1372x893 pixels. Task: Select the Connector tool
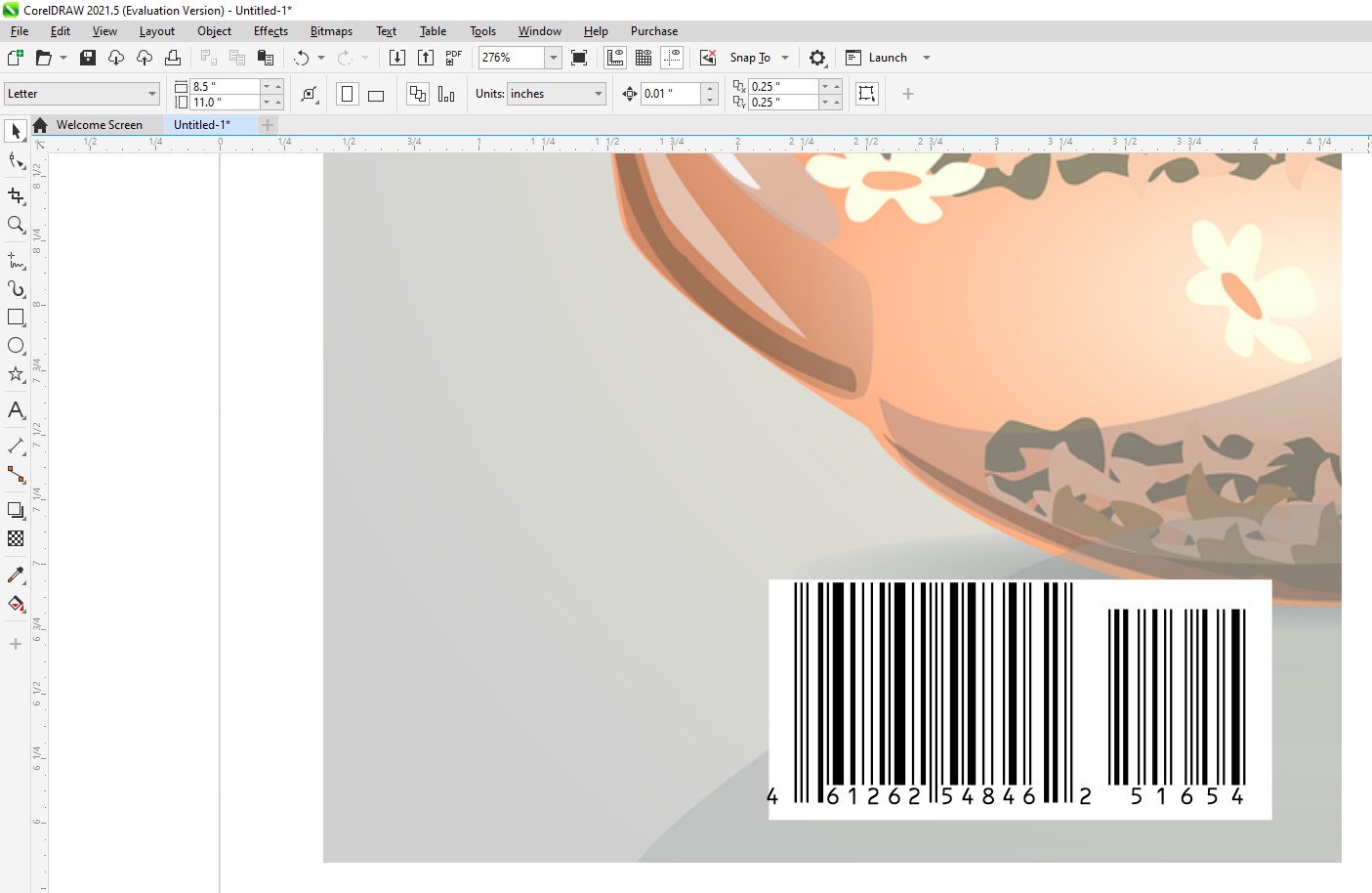click(x=16, y=475)
